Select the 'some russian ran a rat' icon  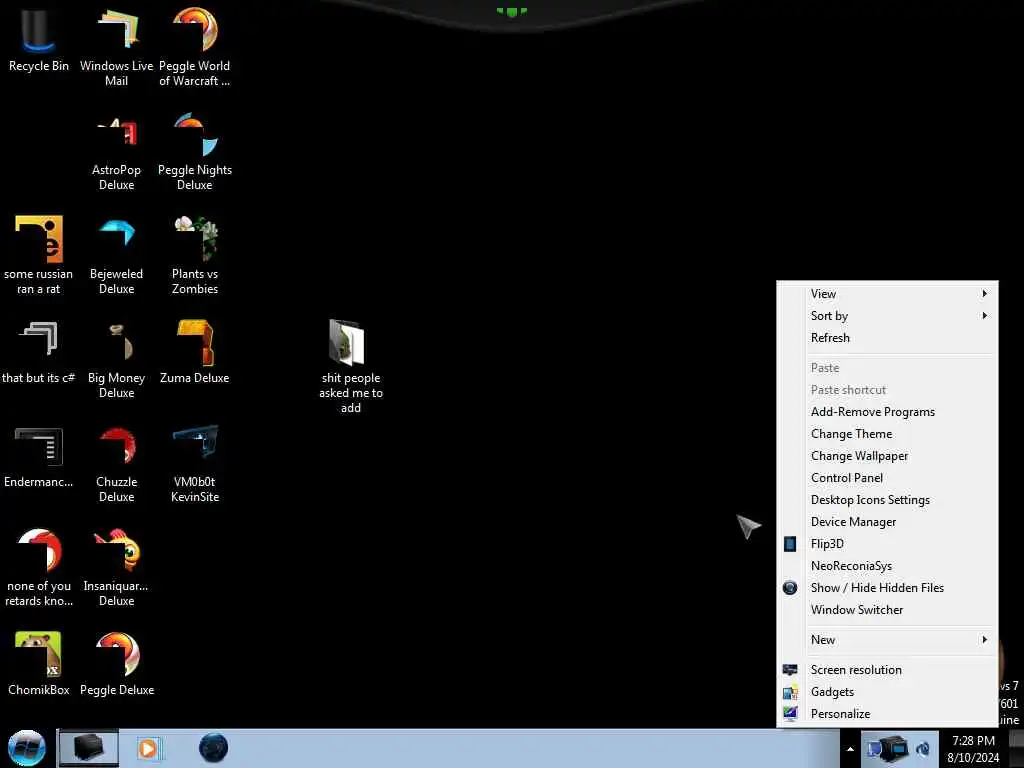39,256
